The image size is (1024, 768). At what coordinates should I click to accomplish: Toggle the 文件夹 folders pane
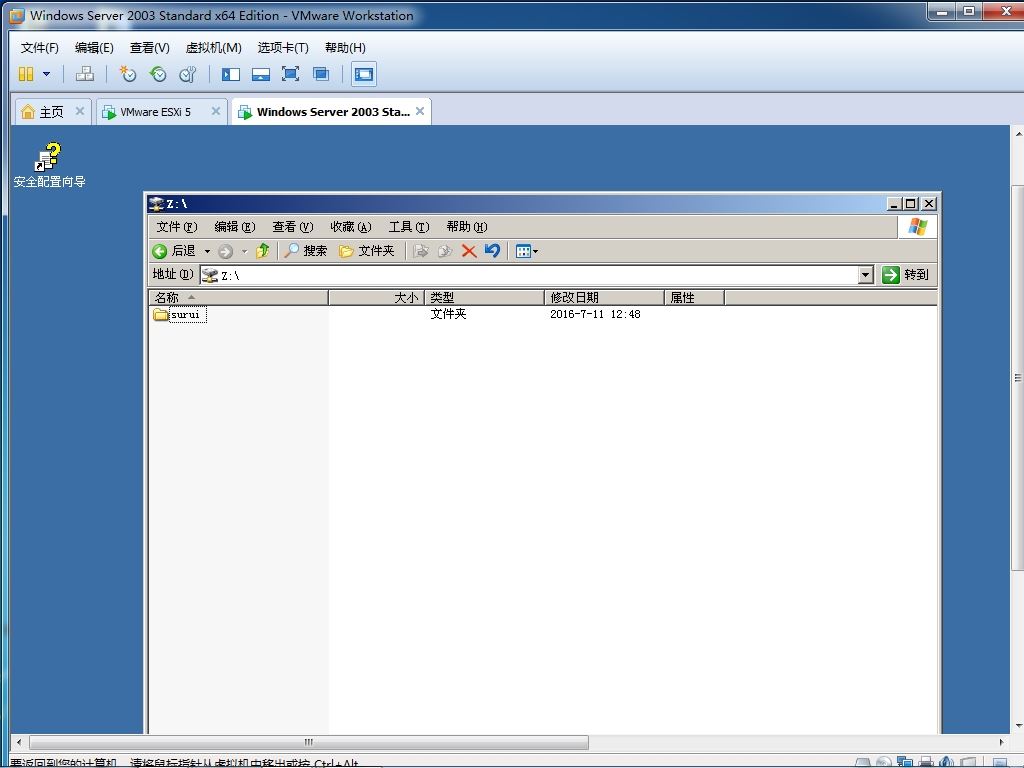(x=367, y=251)
